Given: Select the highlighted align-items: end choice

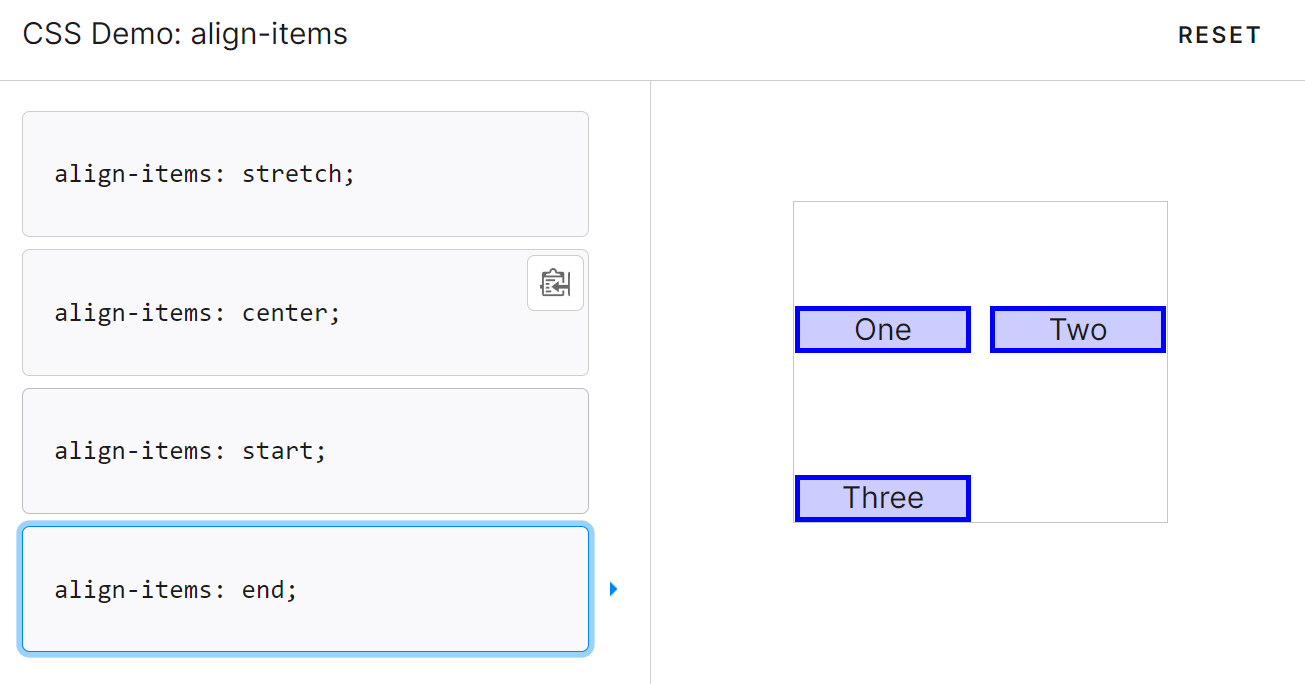Looking at the screenshot, I should (x=305, y=589).
